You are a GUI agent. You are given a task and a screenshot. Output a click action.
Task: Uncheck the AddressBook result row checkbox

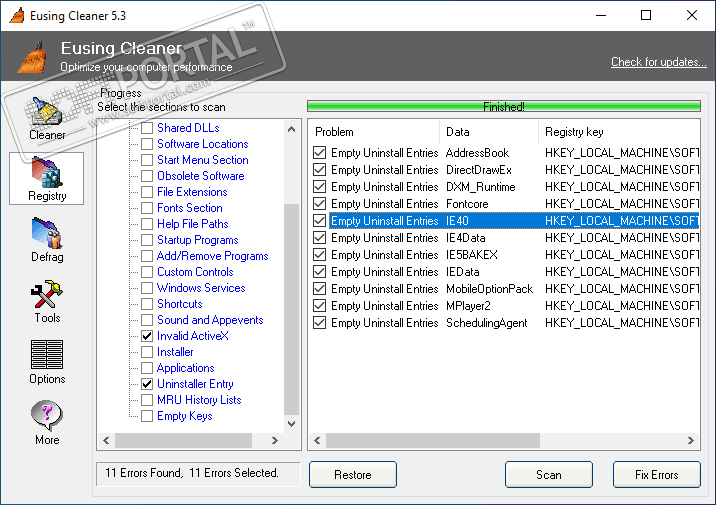click(x=320, y=153)
